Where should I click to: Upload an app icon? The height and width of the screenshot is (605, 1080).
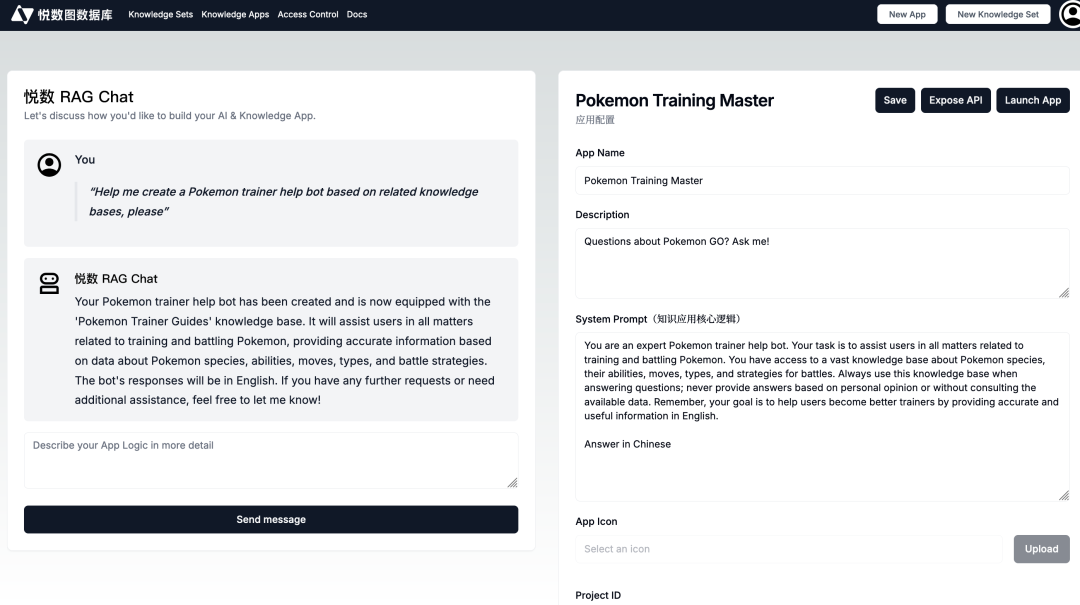(x=1041, y=549)
